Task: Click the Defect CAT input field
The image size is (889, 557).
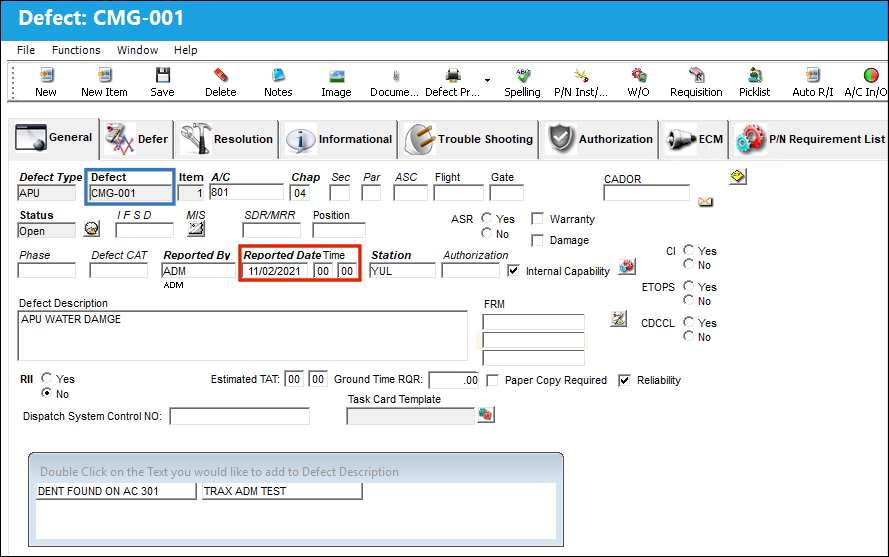Action: click(118, 271)
